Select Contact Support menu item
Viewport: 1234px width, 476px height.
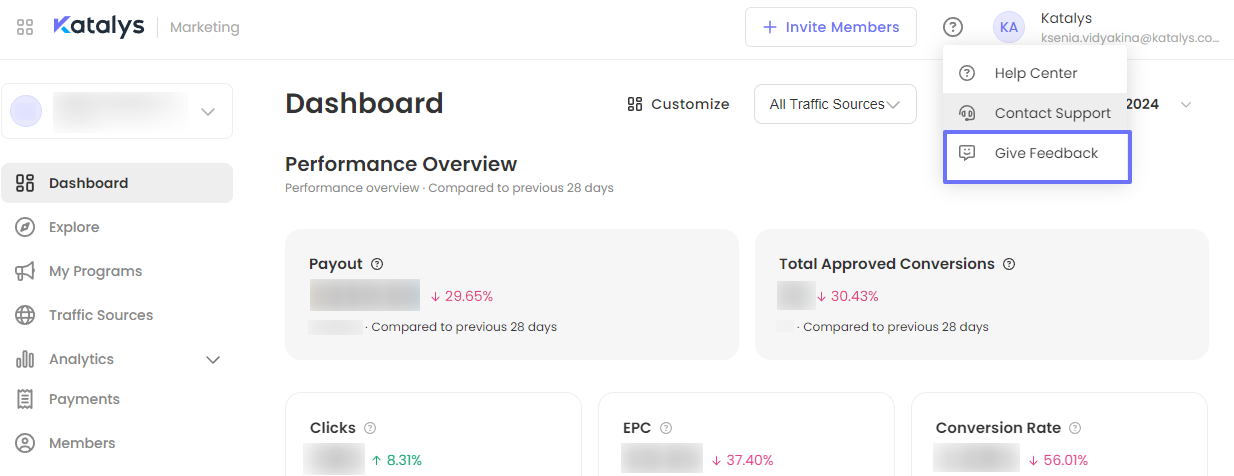[1035, 113]
